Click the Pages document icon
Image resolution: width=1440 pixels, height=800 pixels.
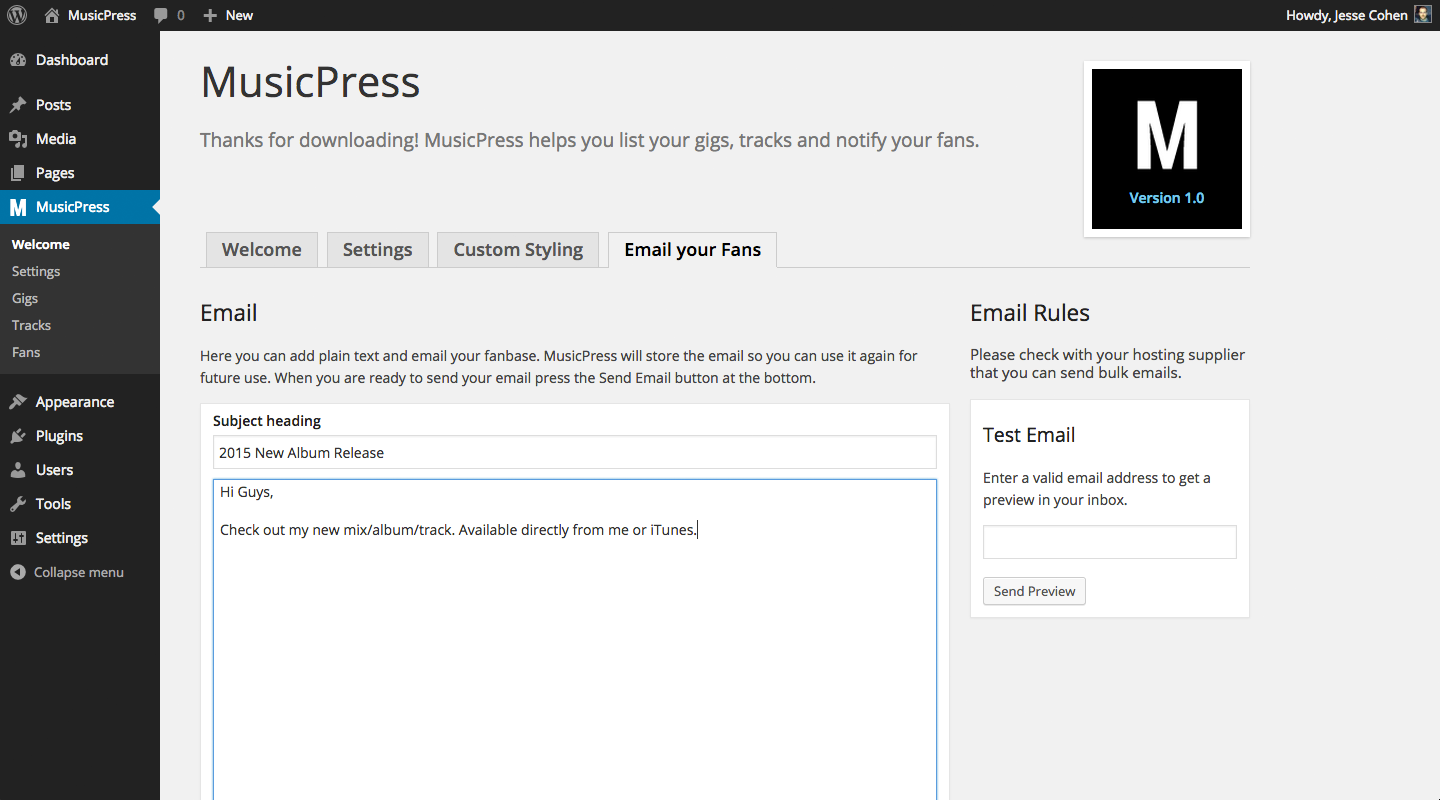[18, 173]
